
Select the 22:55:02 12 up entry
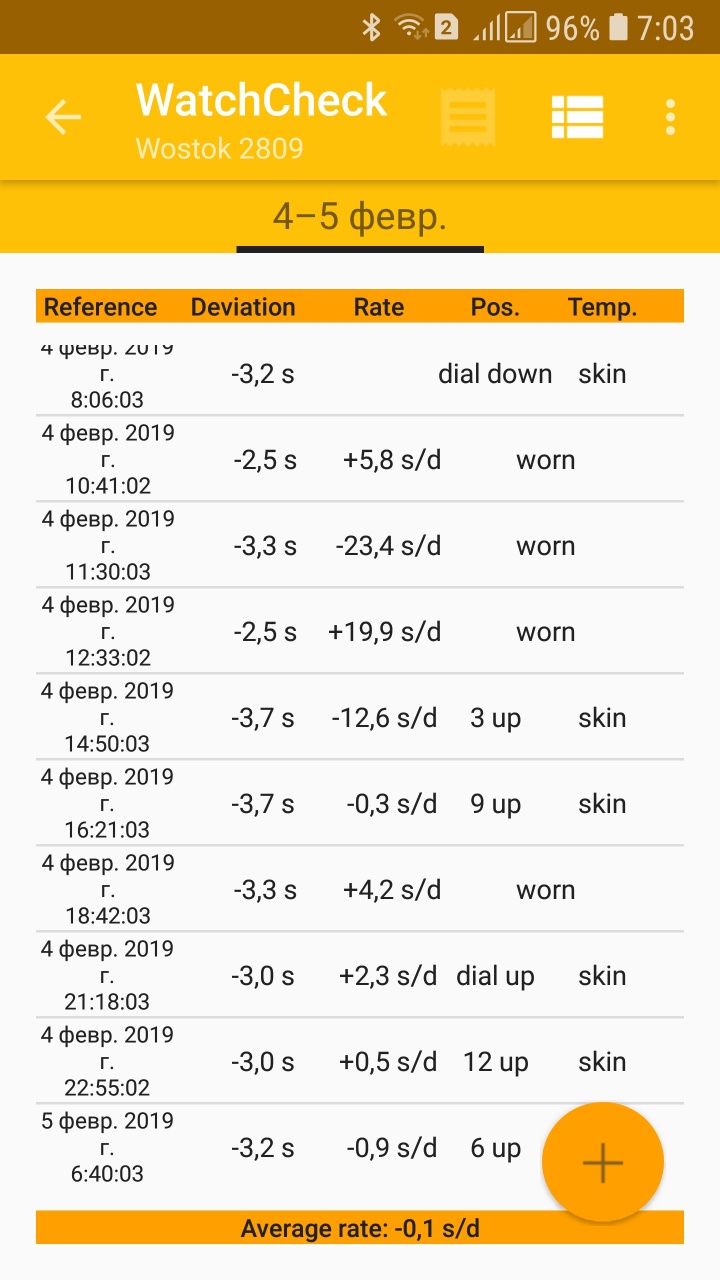pos(360,1062)
